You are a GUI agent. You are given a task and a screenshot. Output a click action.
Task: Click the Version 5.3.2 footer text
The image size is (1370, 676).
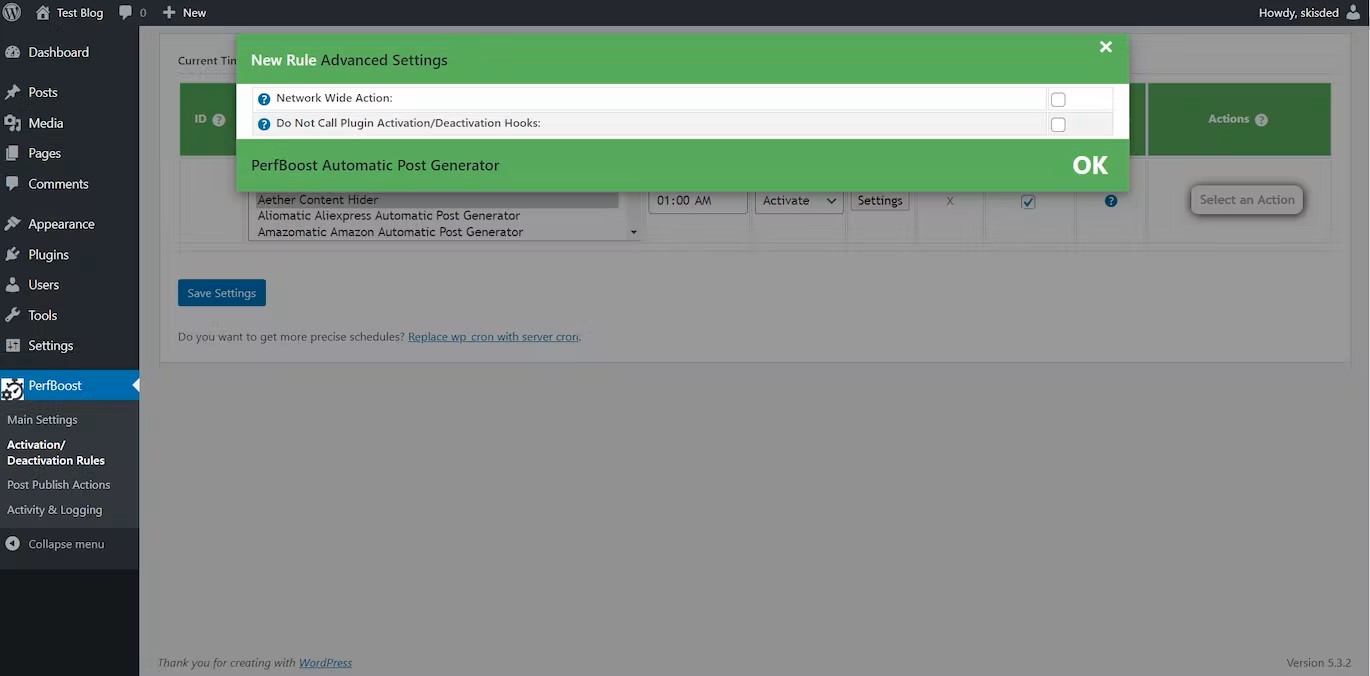coord(1319,663)
